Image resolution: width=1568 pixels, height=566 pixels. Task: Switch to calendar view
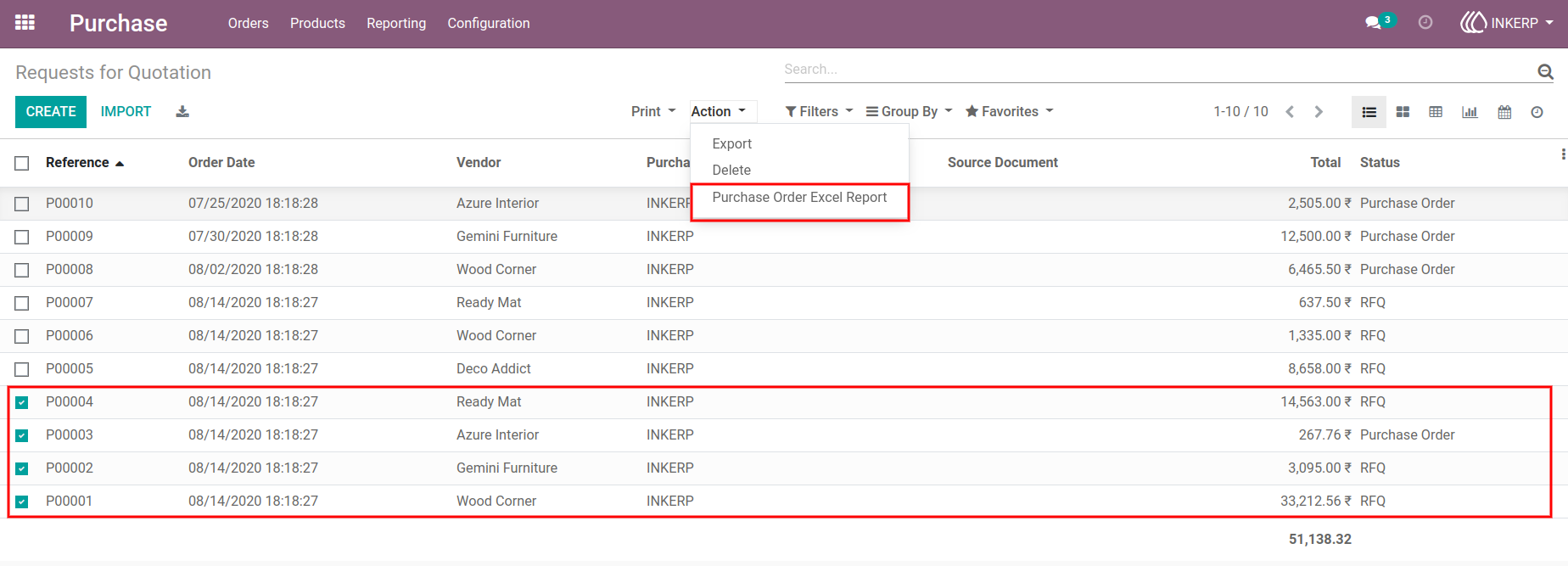coord(1504,112)
